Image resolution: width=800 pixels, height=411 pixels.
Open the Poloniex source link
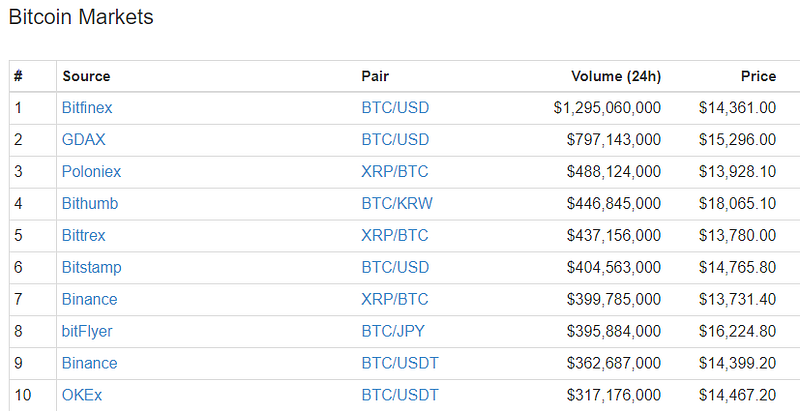tap(91, 171)
